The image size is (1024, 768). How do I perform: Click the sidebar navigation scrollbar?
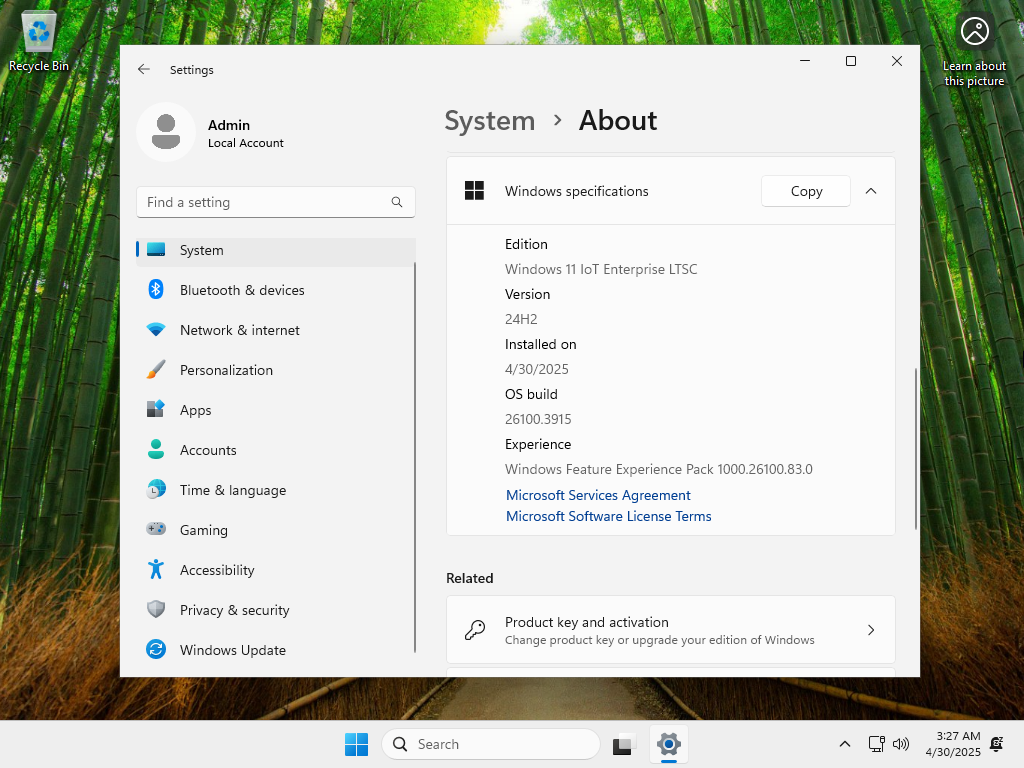pyautogui.click(x=415, y=457)
